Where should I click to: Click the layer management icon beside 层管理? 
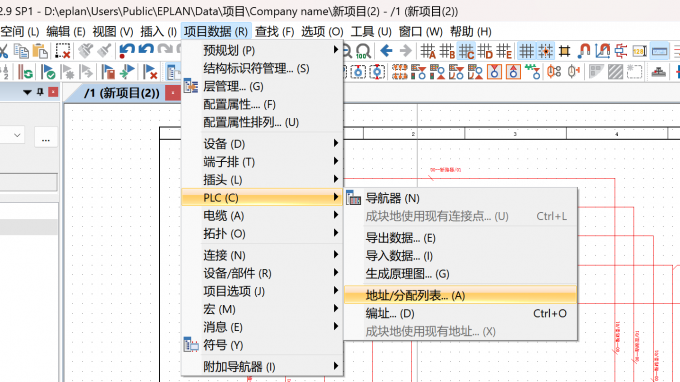[191, 86]
